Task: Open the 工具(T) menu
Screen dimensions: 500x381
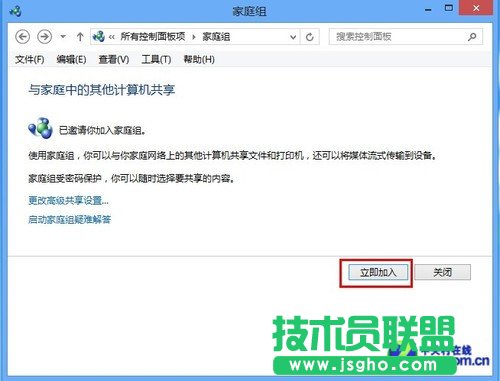Action: [156, 59]
